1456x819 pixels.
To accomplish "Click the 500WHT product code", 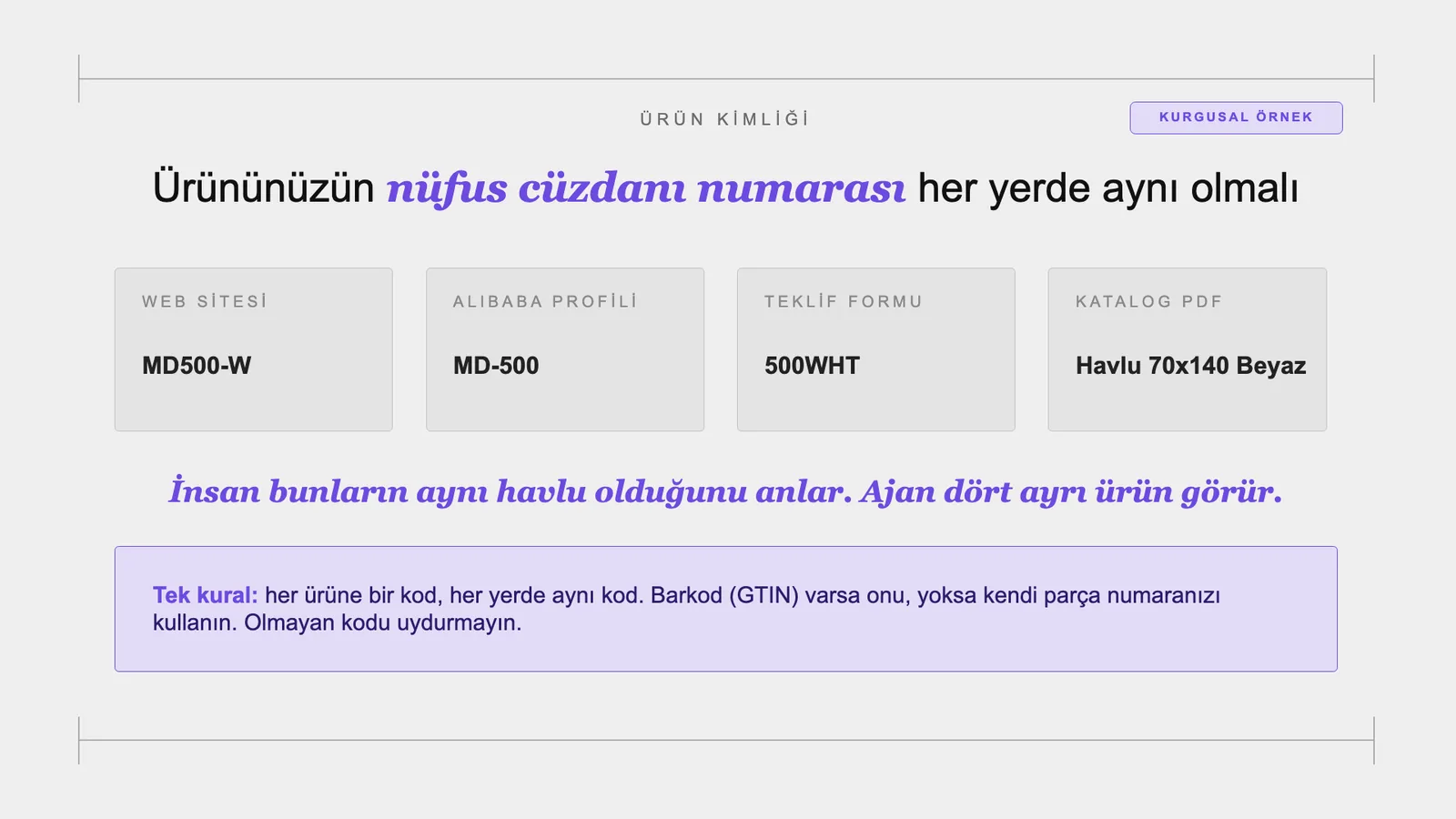I will 812,366.
